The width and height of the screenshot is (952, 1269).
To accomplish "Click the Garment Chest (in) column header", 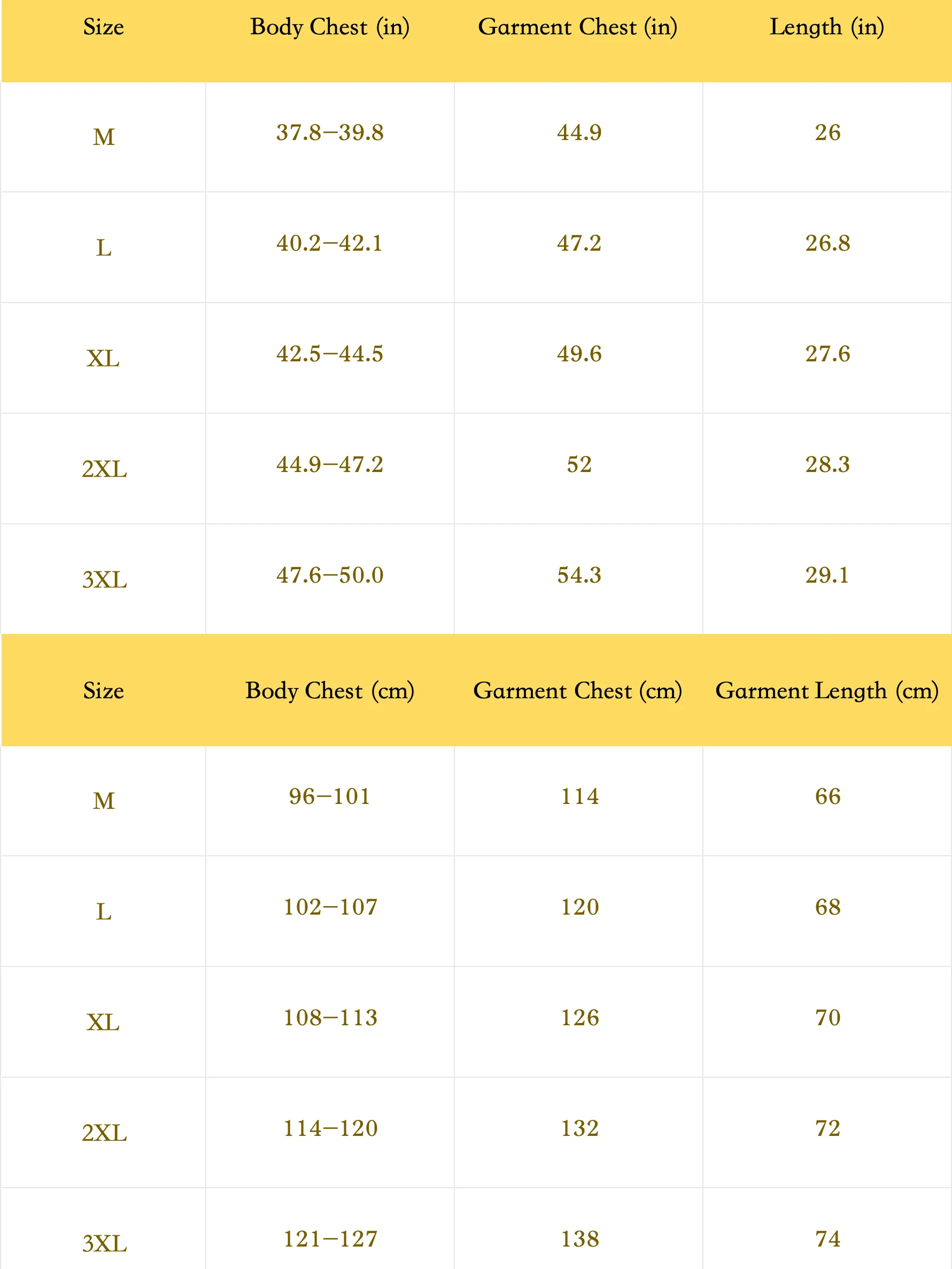I will pyautogui.click(x=577, y=27).
